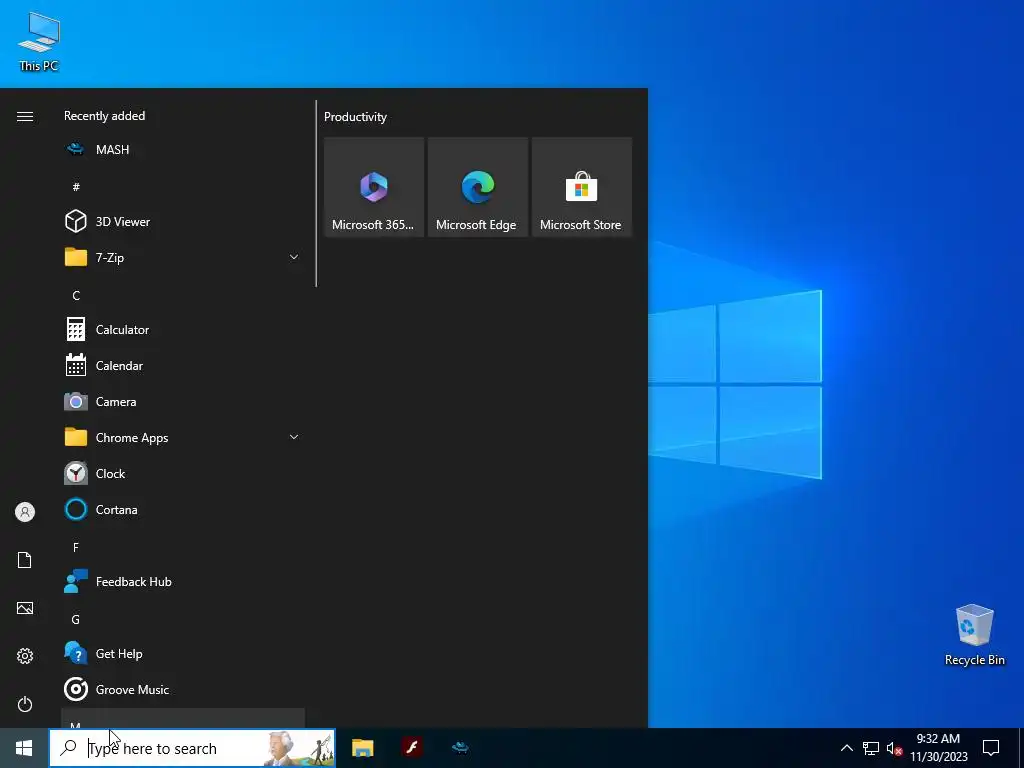Screen dimensions: 1024x768
Task: Expand Chrome Apps folder chevron
Action: click(x=294, y=437)
